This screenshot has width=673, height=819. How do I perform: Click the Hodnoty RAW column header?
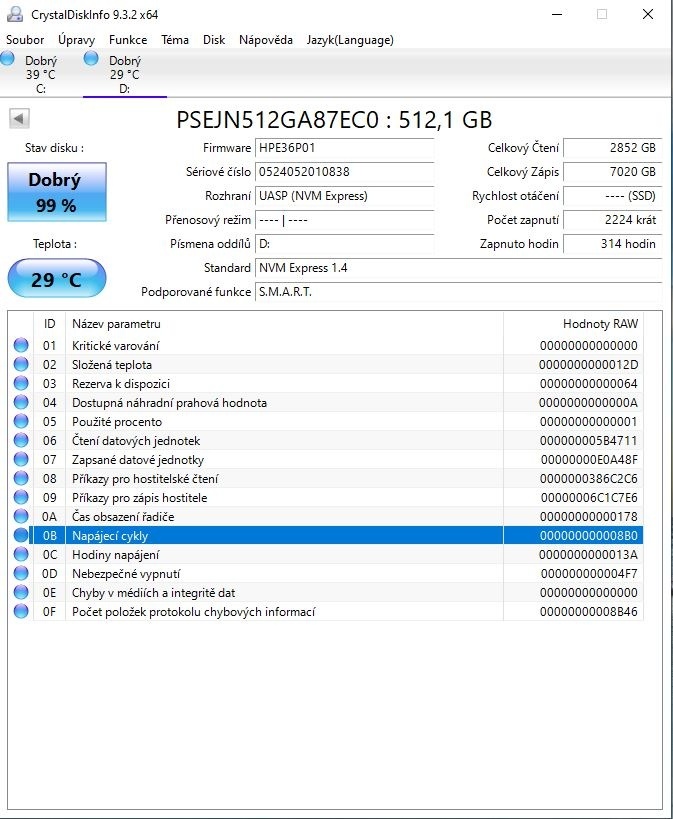(x=573, y=324)
